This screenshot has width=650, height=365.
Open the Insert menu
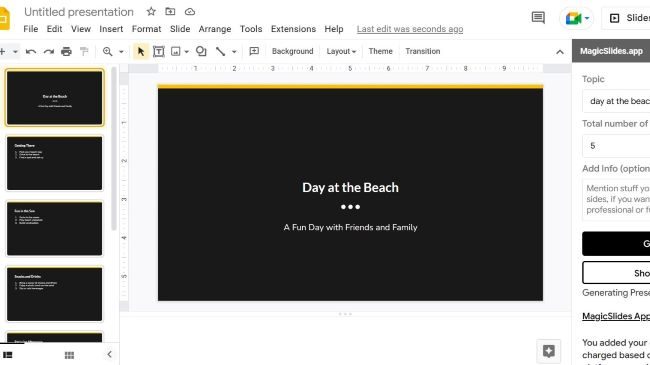click(111, 29)
